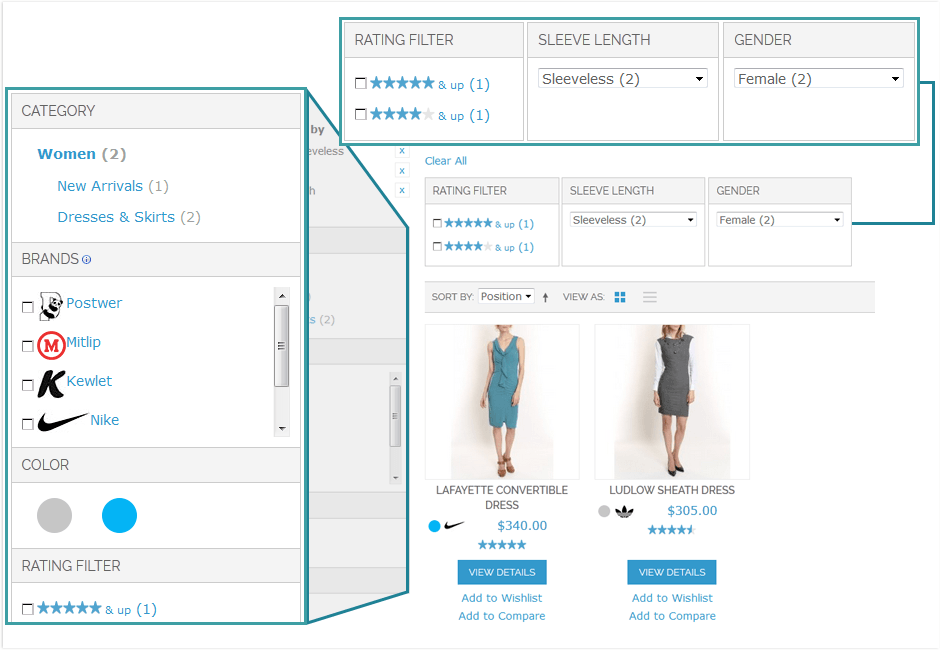Click the Postwer brand logo icon

tap(51, 304)
